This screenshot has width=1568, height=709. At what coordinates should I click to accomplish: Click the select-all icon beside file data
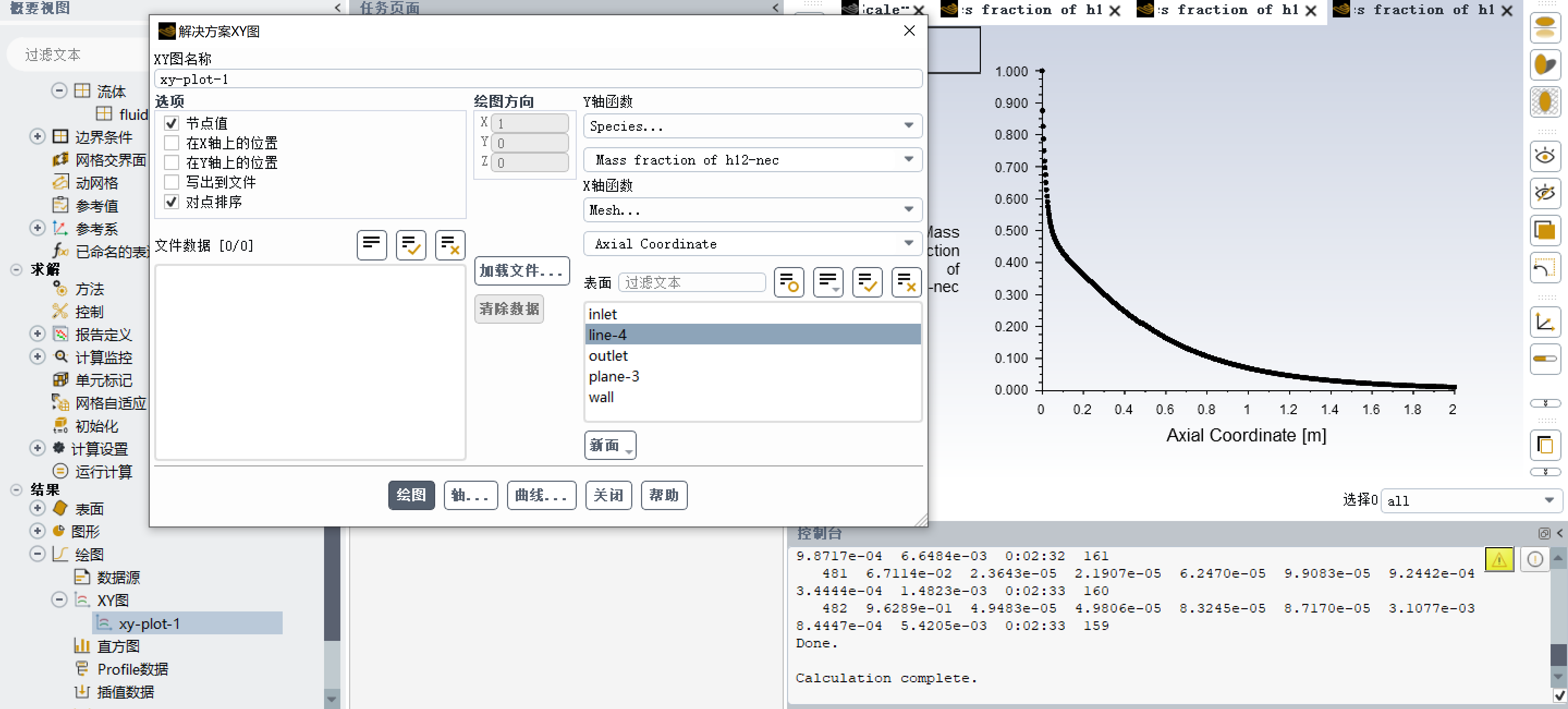coord(411,245)
